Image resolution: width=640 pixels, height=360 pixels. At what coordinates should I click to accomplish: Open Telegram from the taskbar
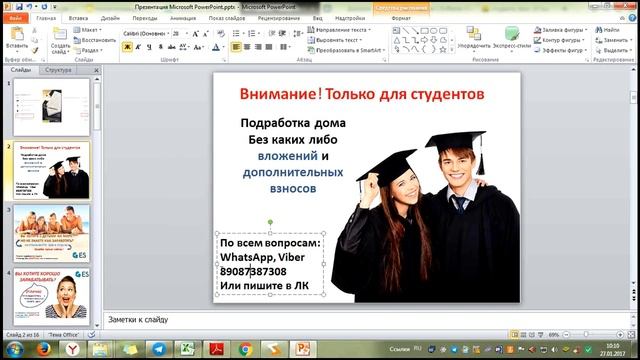[159, 349]
